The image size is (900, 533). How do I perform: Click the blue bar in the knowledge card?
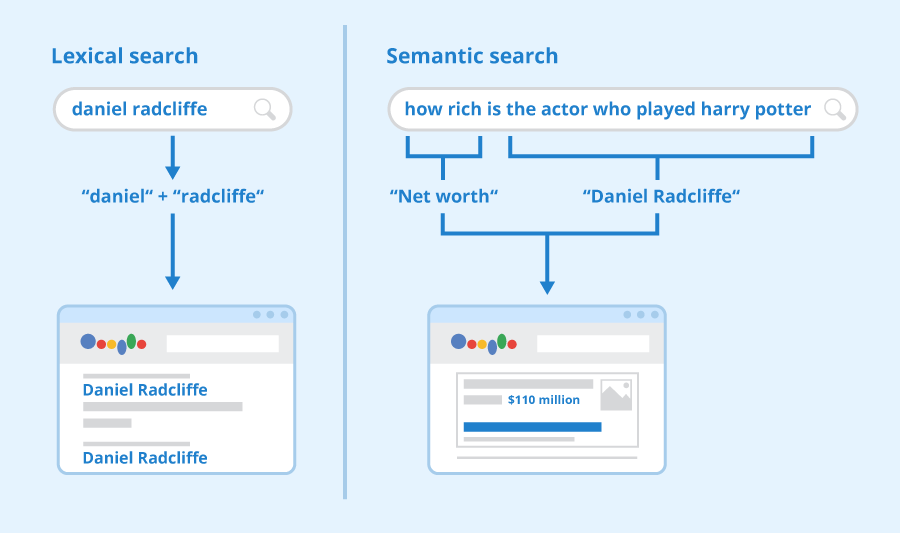[532, 426]
